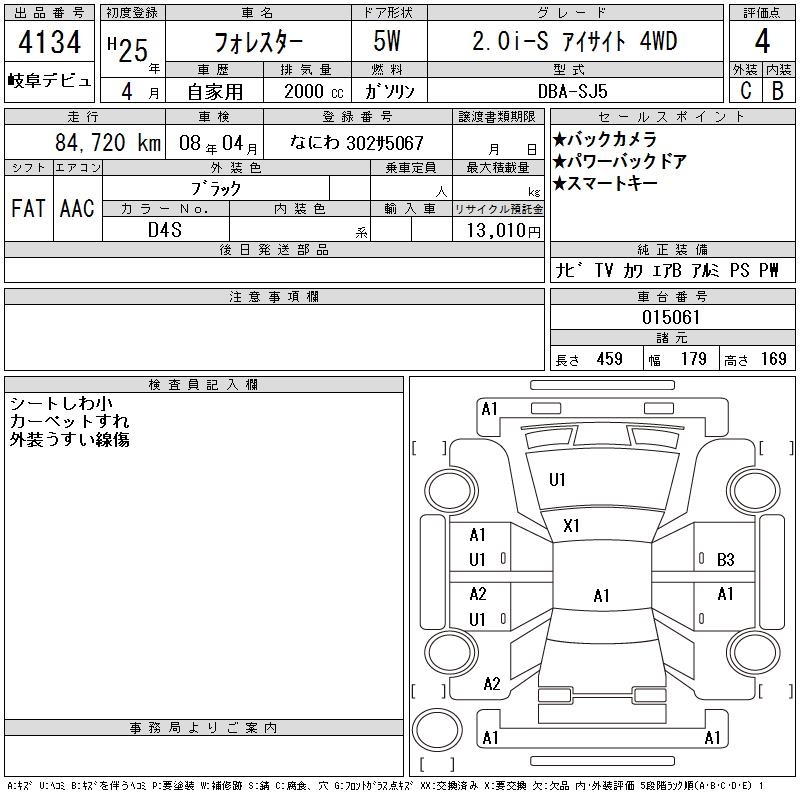Click the car name フォレスター
Screen dimensions: 800x800
click(258, 42)
